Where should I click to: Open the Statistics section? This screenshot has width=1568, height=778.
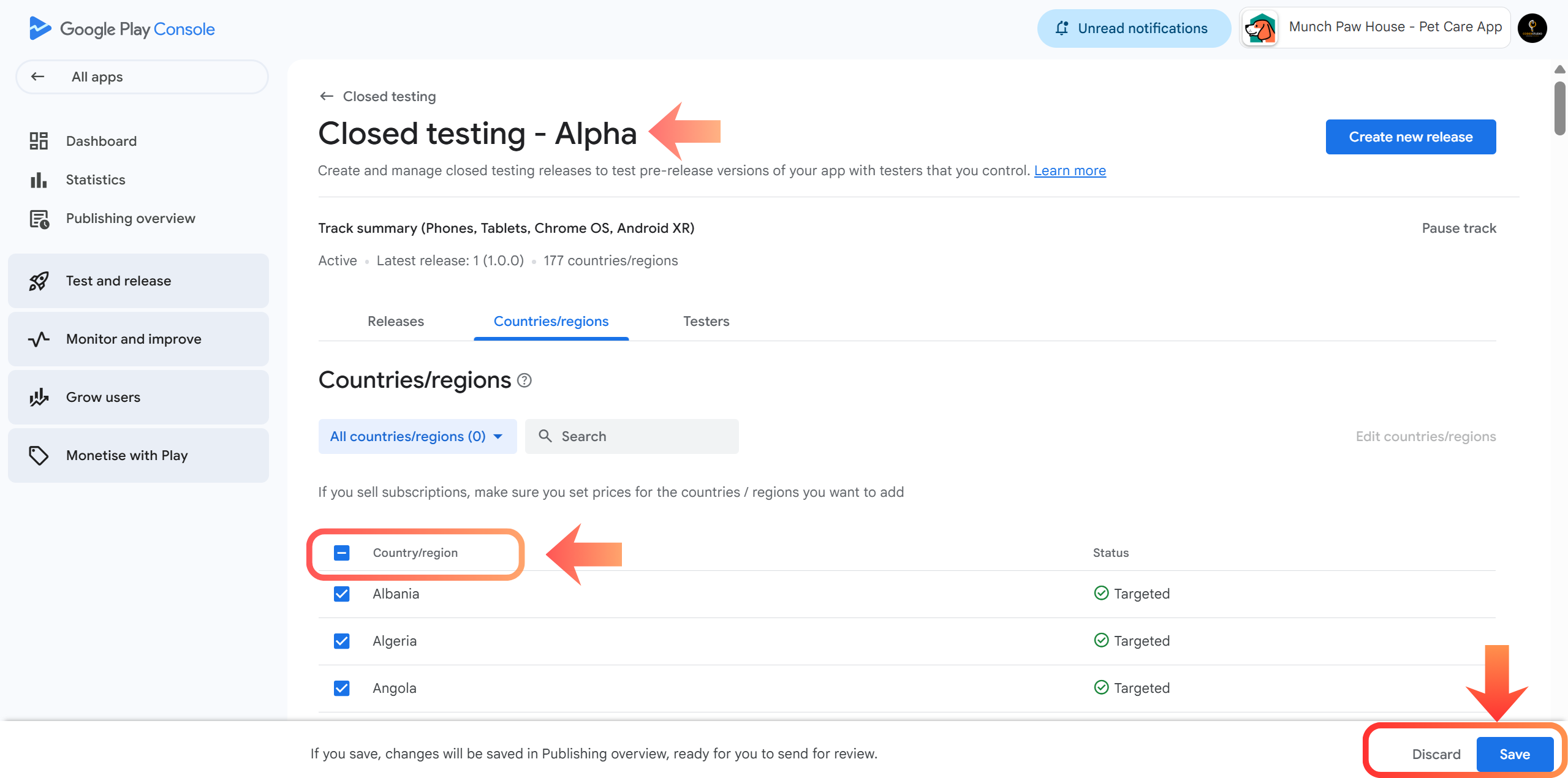[95, 179]
